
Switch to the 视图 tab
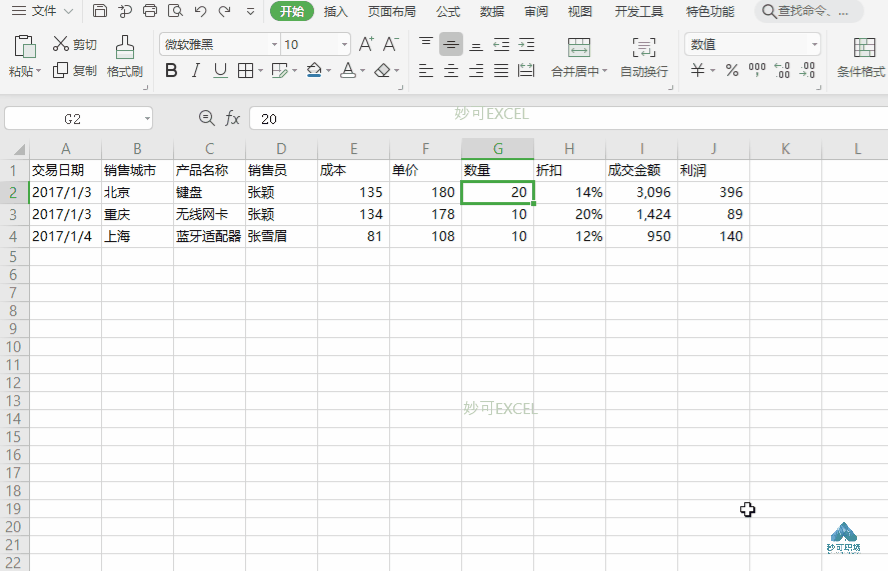579,11
